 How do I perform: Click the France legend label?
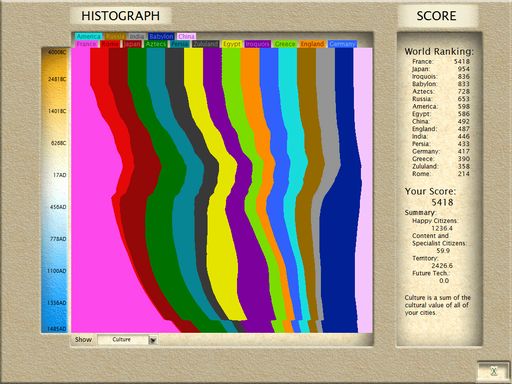87,44
